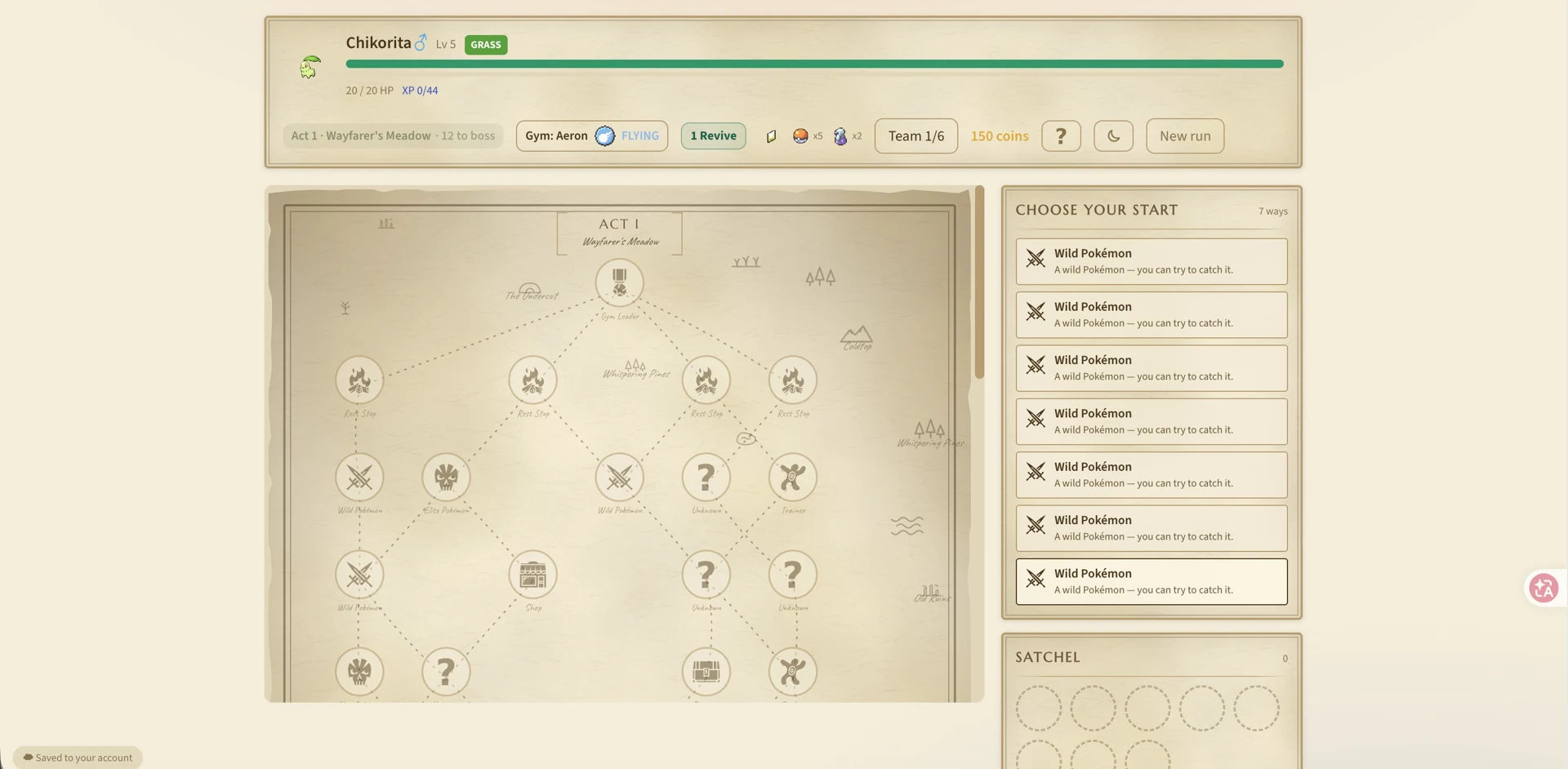The image size is (1568, 769).
Task: Open the Team 1/6 panel
Action: 916,136
